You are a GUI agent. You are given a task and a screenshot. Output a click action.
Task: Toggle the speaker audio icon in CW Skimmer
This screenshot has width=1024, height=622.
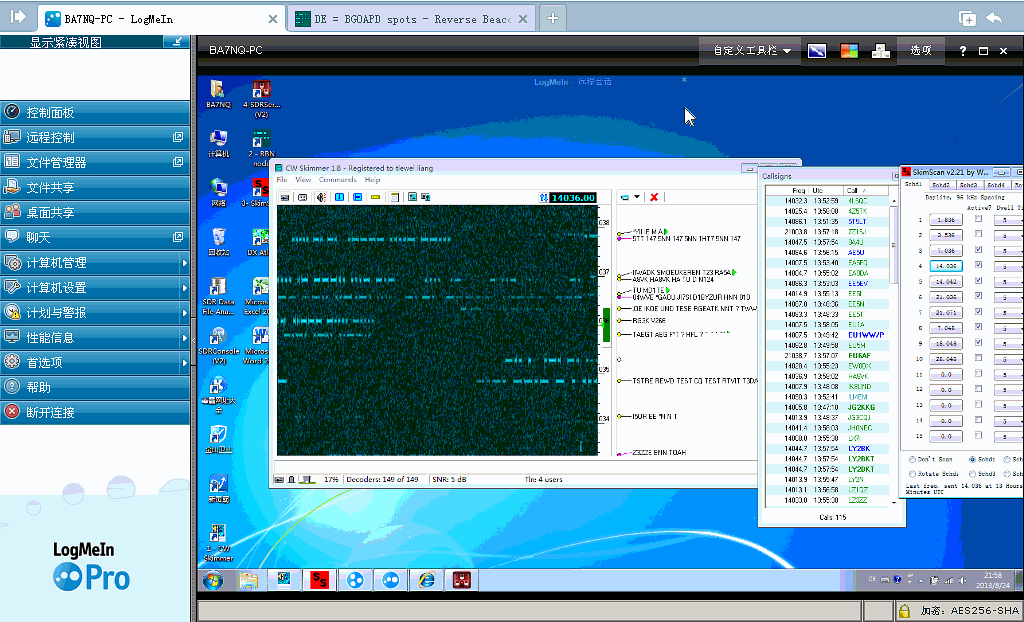coord(321,197)
